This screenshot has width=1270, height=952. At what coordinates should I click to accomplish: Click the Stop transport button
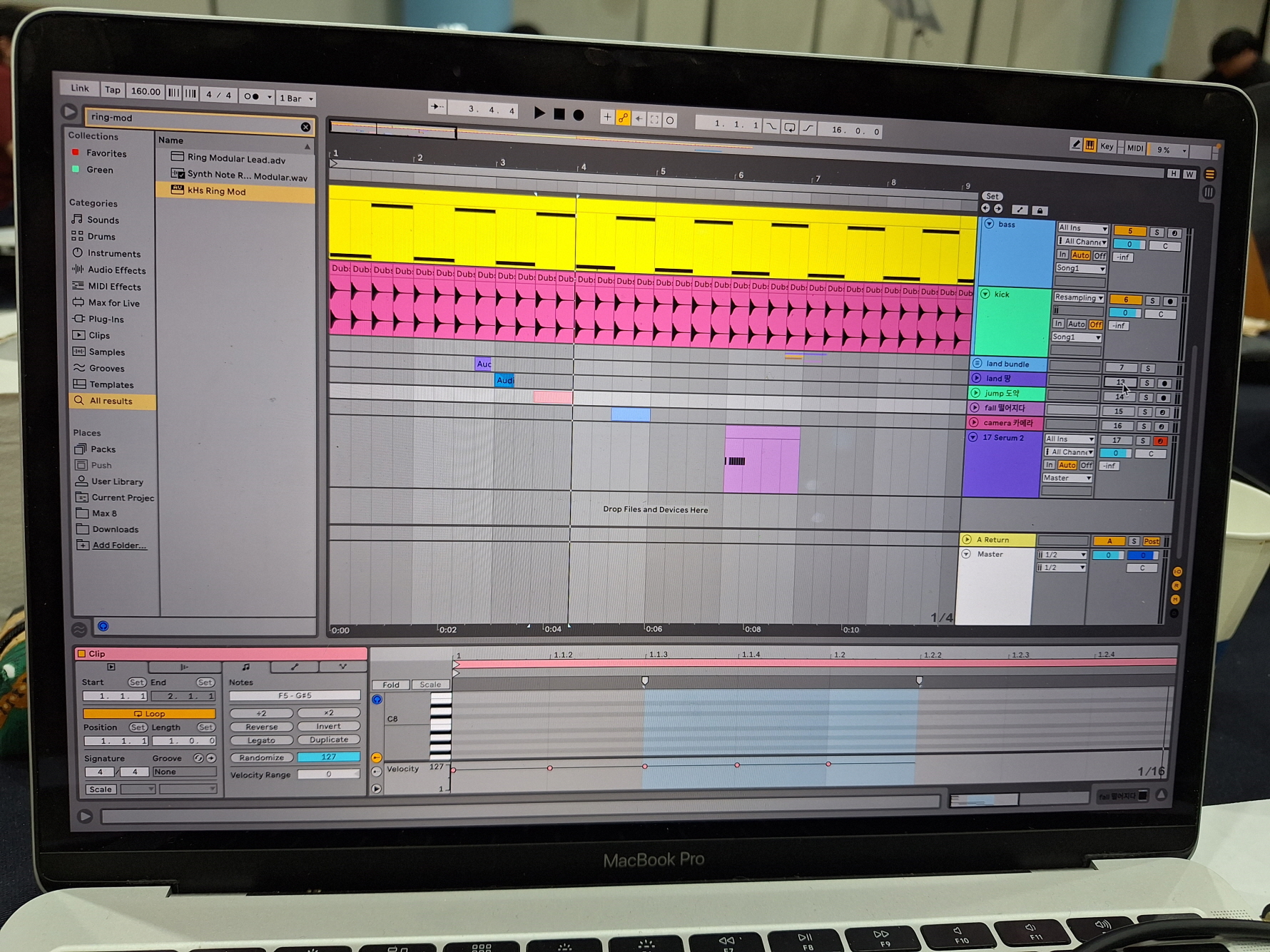(559, 113)
